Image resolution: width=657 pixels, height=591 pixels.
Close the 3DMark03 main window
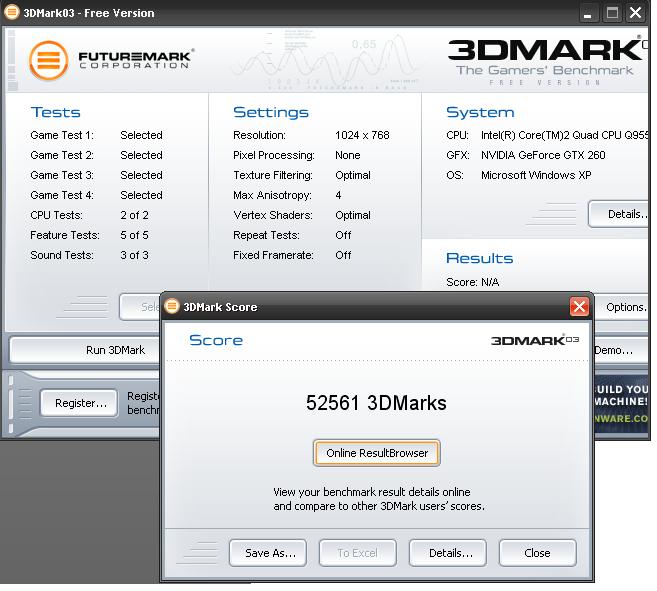[x=635, y=13]
